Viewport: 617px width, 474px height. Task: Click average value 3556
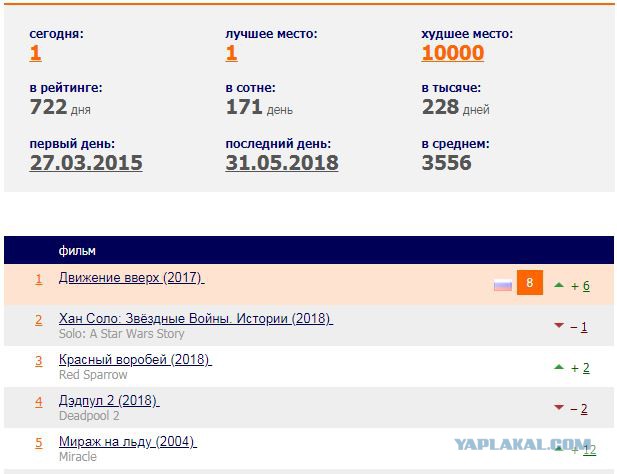(x=446, y=163)
